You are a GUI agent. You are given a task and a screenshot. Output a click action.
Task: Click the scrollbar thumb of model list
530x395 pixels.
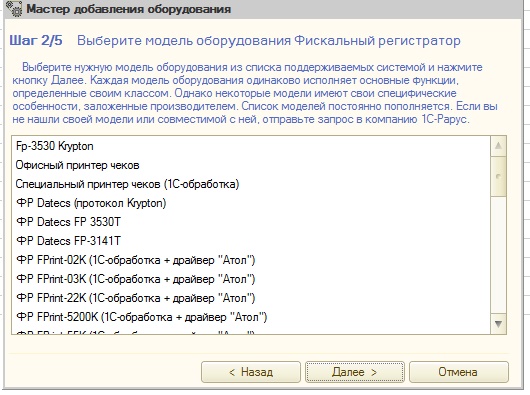click(x=498, y=176)
